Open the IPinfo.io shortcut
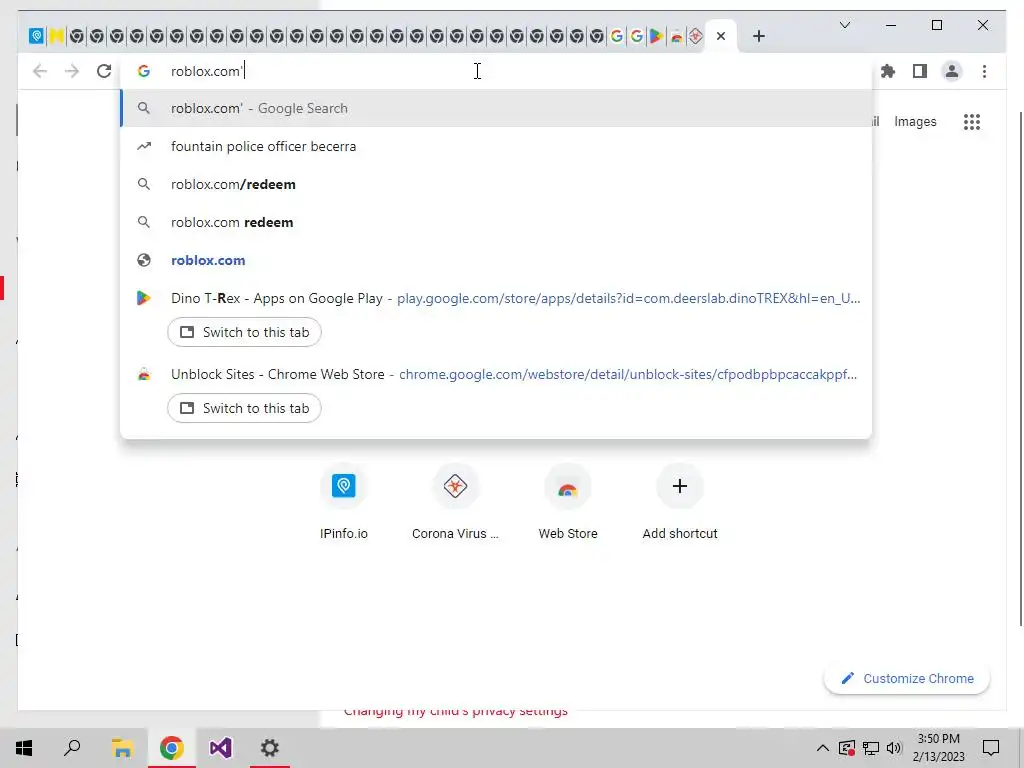1024x768 pixels. pos(344,503)
